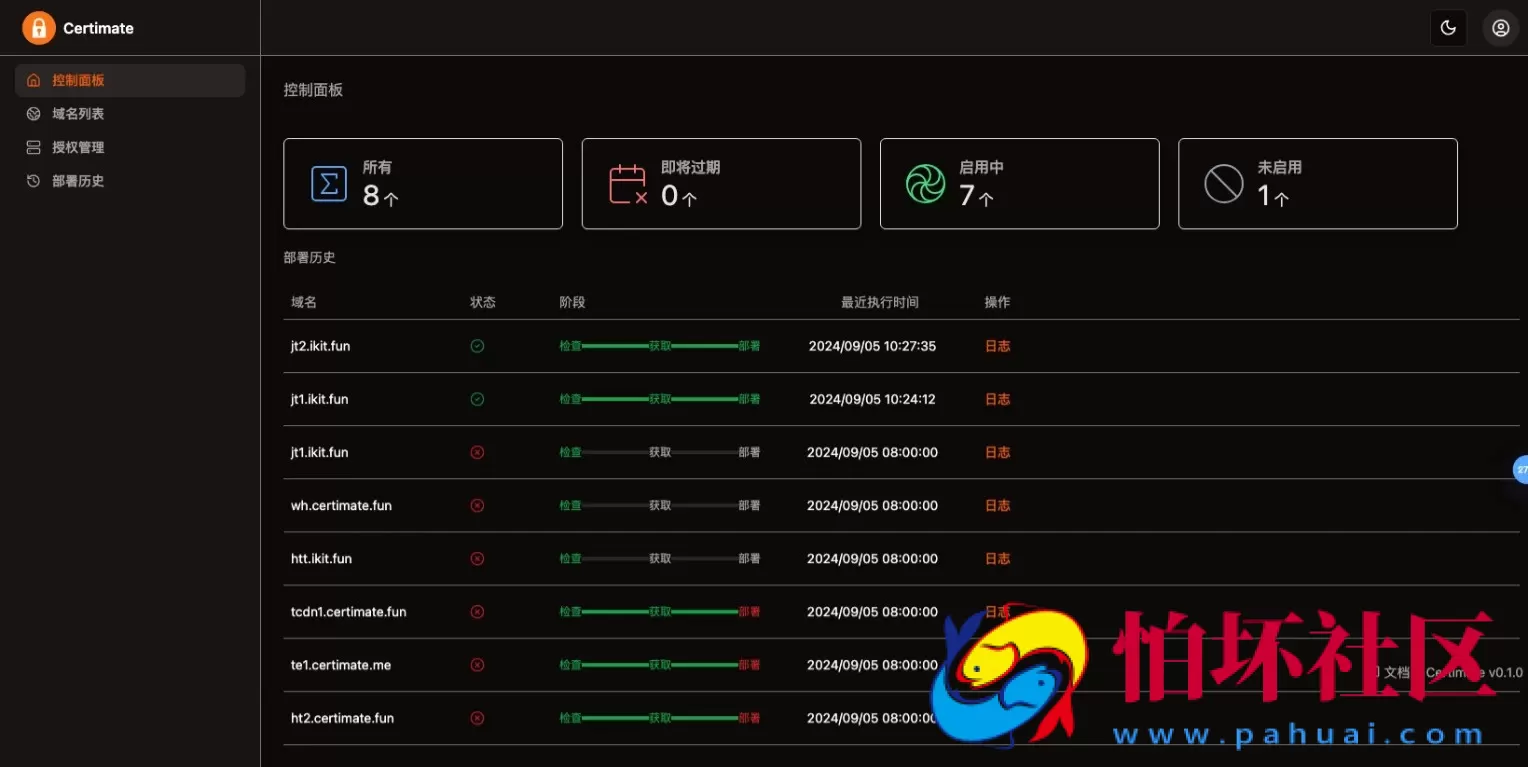
Task: Click the red error icon for te1.certimate.me
Action: [477, 664]
